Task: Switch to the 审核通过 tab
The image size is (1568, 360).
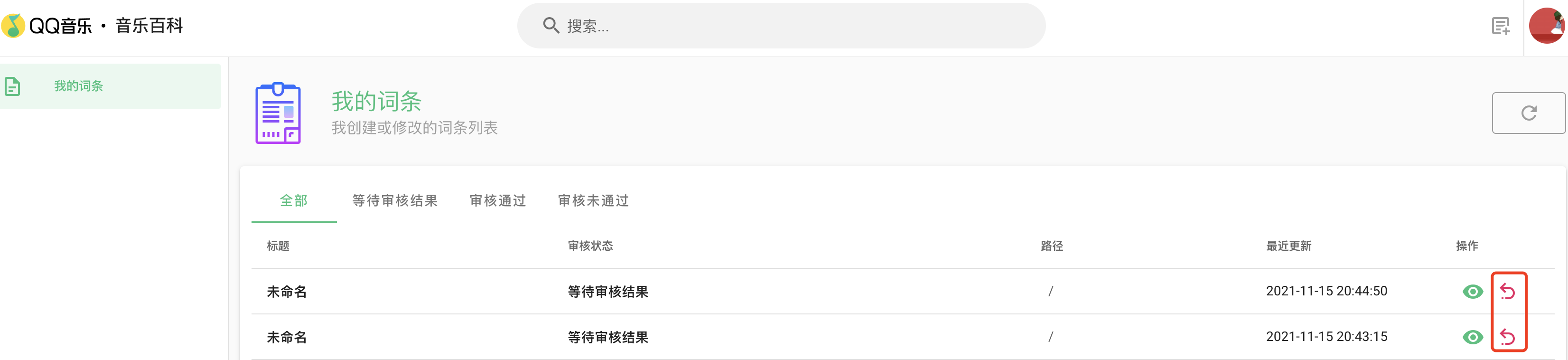Action: 498,200
